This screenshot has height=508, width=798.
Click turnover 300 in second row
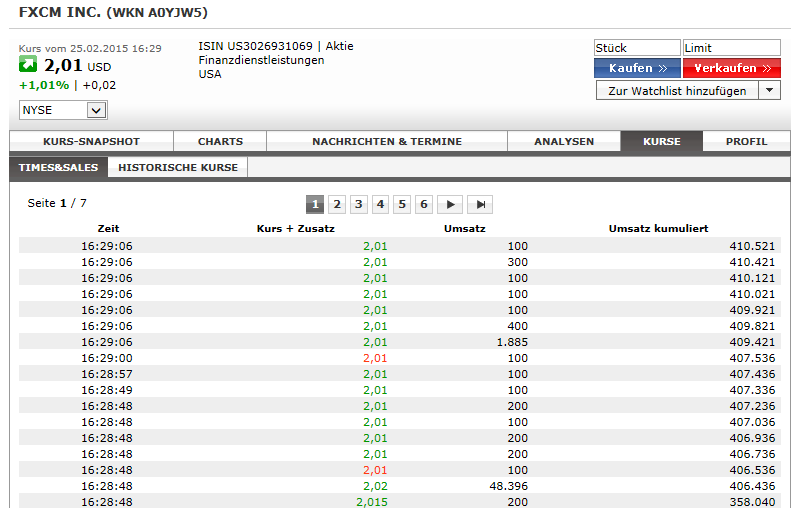[518, 262]
